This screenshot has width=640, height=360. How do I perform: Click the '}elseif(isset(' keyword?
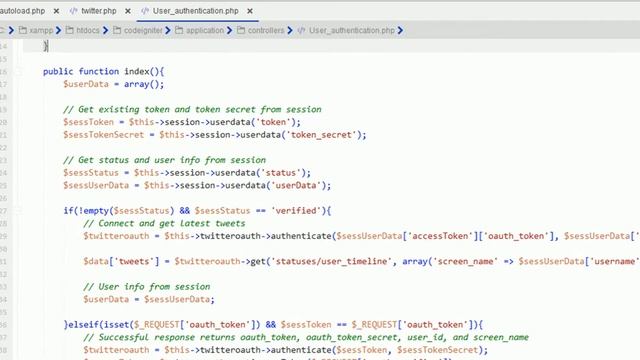coord(99,324)
